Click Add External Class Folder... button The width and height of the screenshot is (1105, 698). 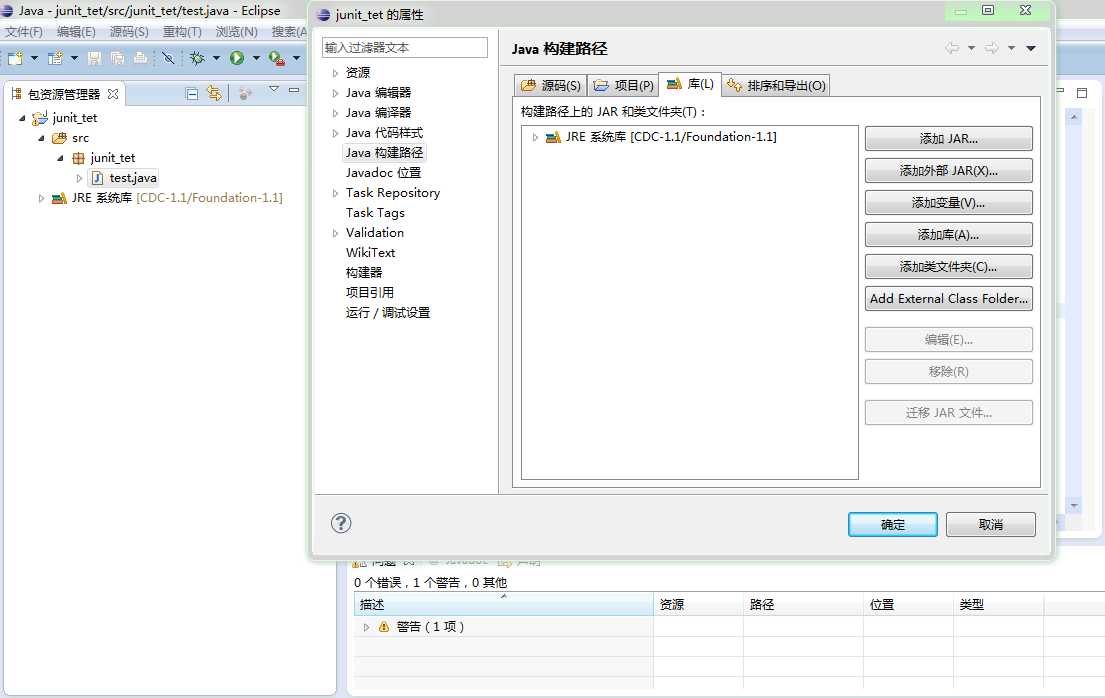[949, 298]
